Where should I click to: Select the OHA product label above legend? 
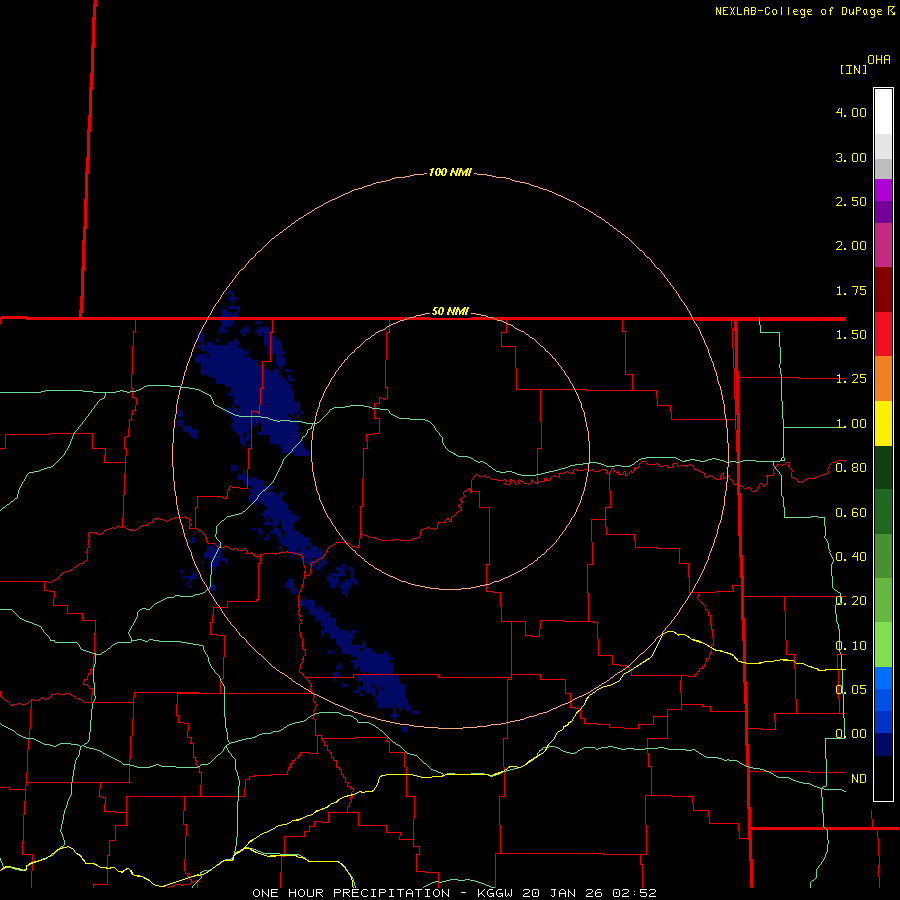pos(879,60)
